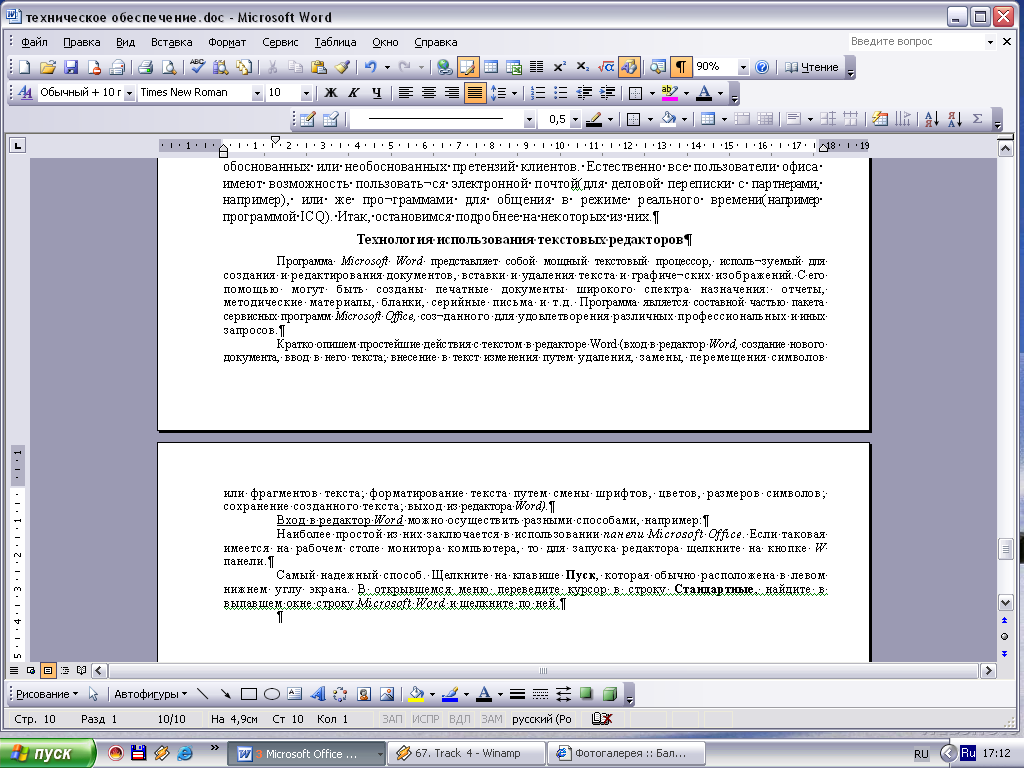
Task: Select the Rectangle drawing tool
Action: pos(248,694)
